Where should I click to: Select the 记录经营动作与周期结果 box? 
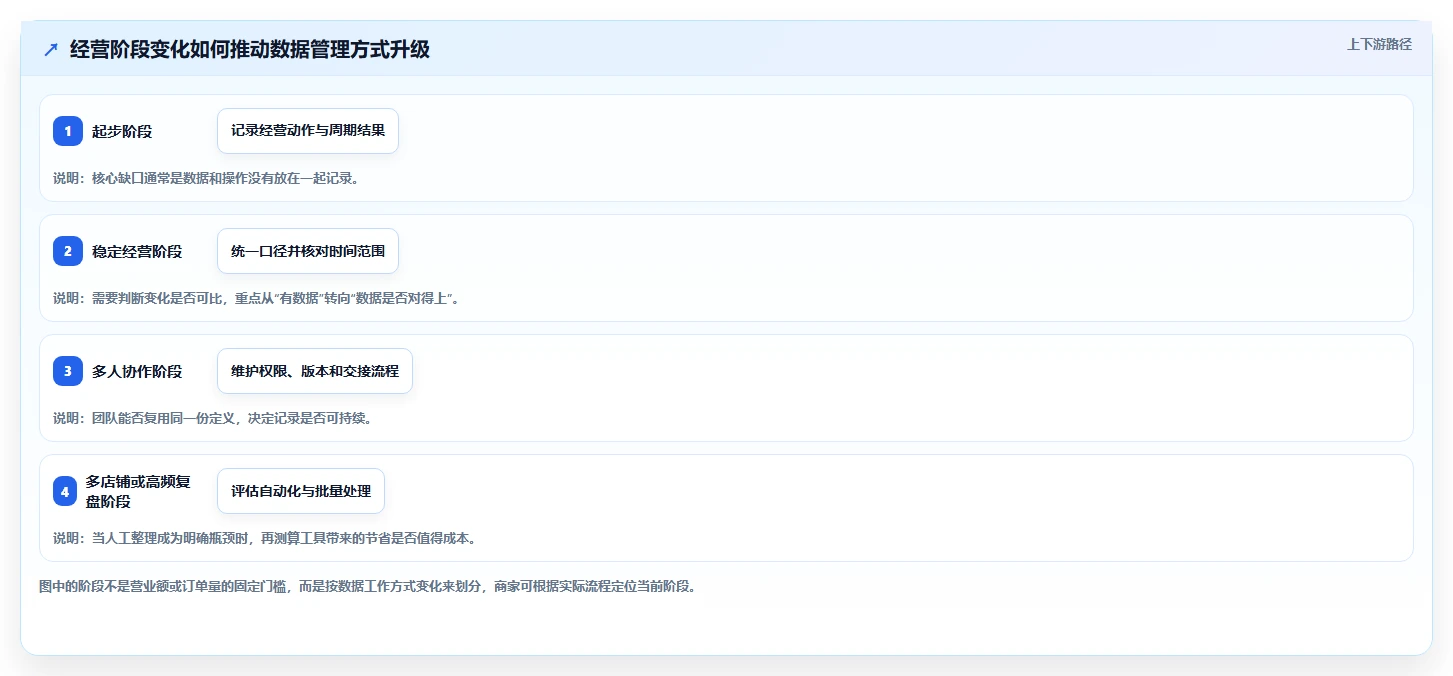(308, 131)
